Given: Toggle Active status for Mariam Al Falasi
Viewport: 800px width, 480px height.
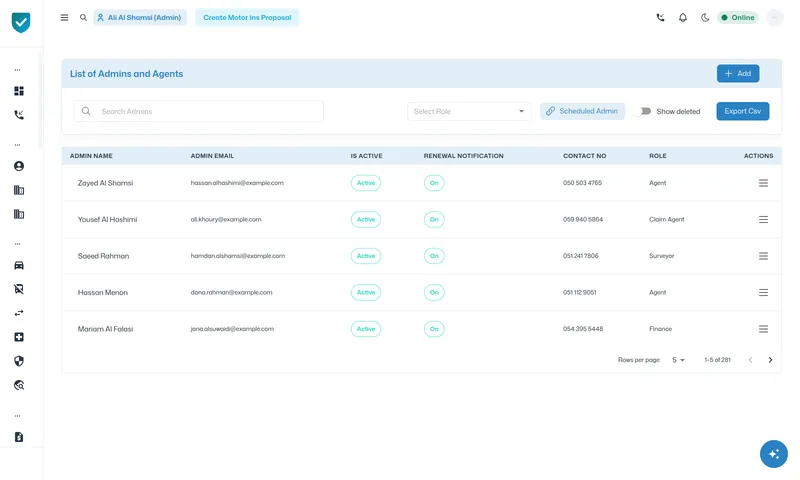Looking at the screenshot, I should (x=366, y=329).
